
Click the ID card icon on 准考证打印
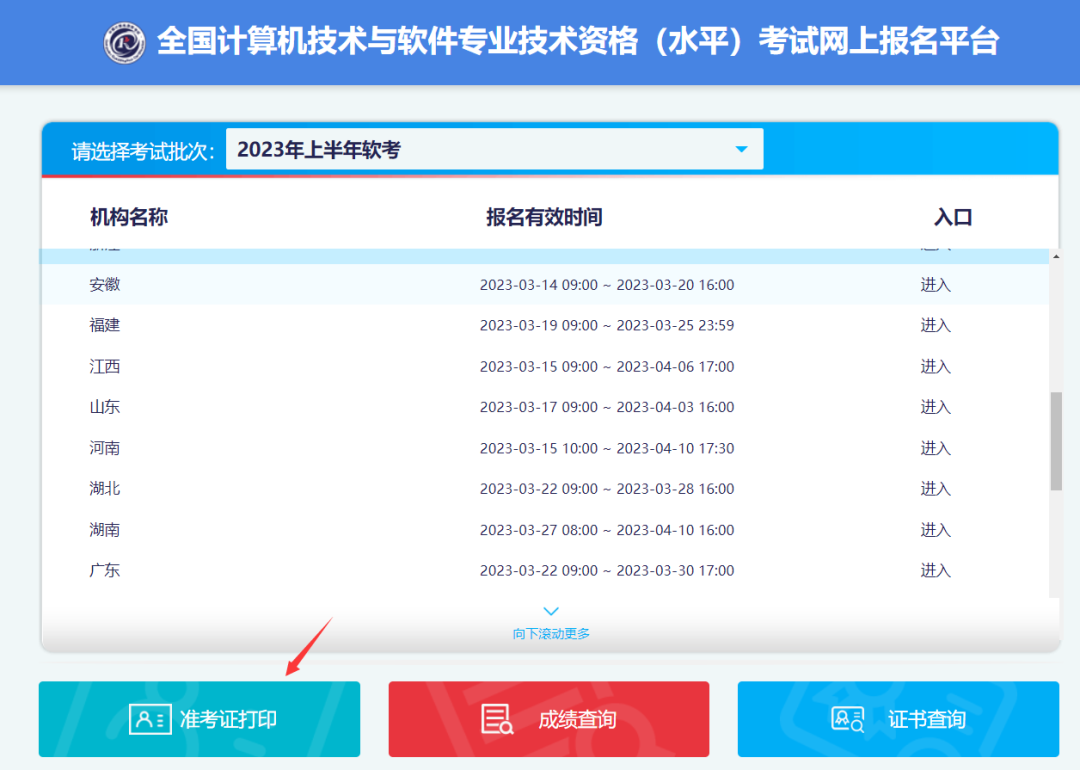[150, 720]
